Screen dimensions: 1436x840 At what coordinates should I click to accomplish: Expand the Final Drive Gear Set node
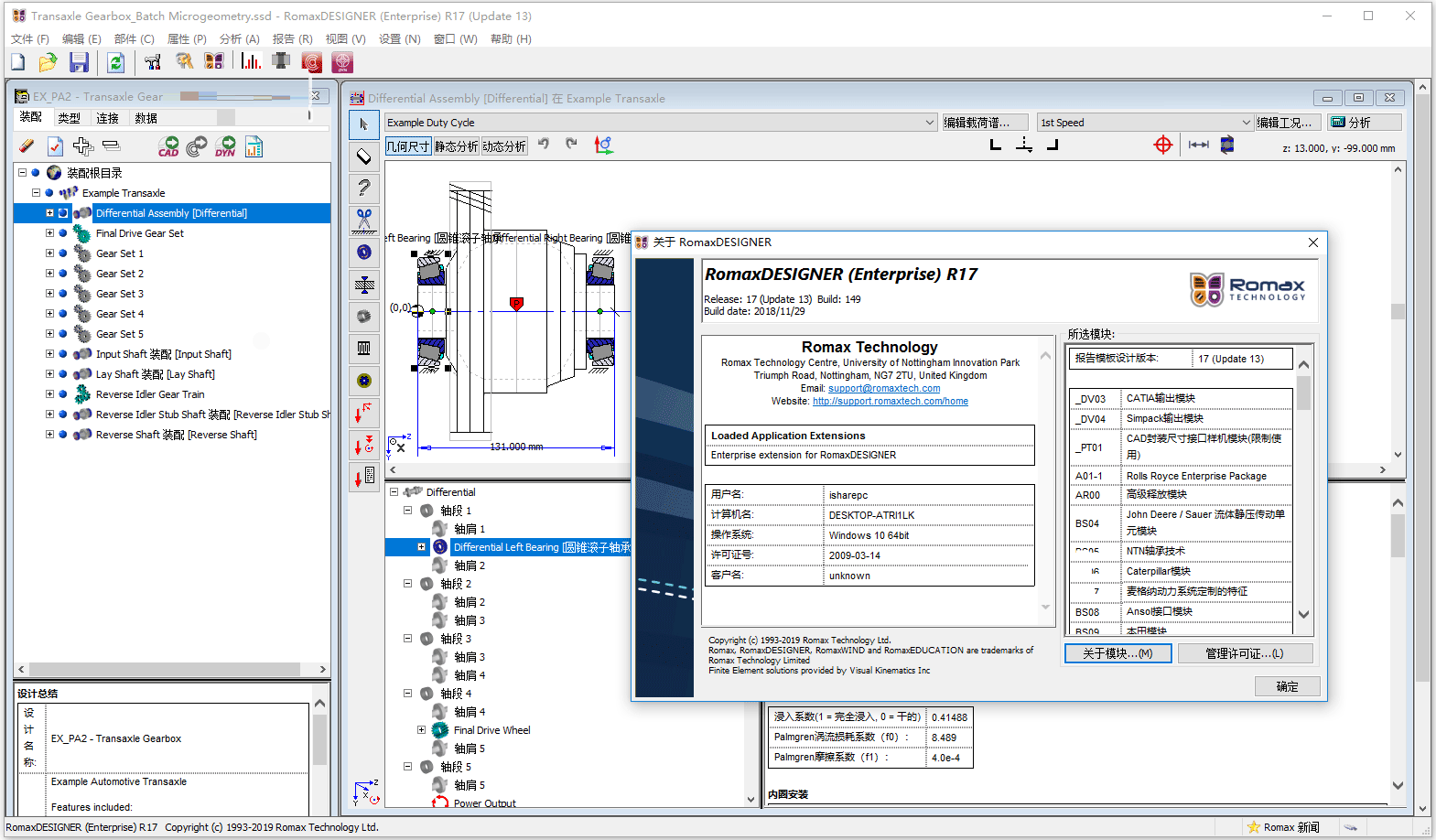pyautogui.click(x=50, y=233)
